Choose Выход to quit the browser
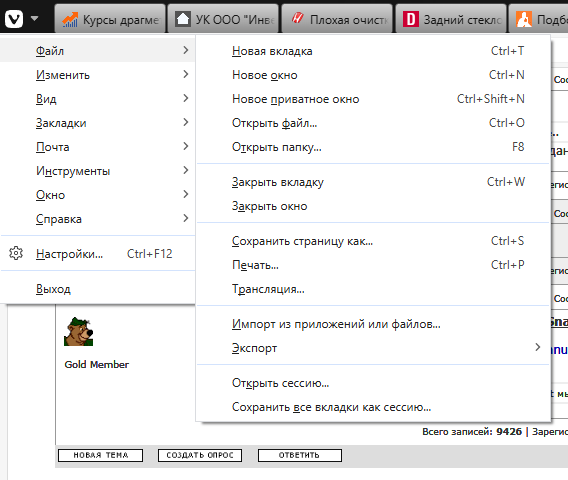Image resolution: width=568 pixels, height=480 pixels. pyautogui.click(x=97, y=289)
